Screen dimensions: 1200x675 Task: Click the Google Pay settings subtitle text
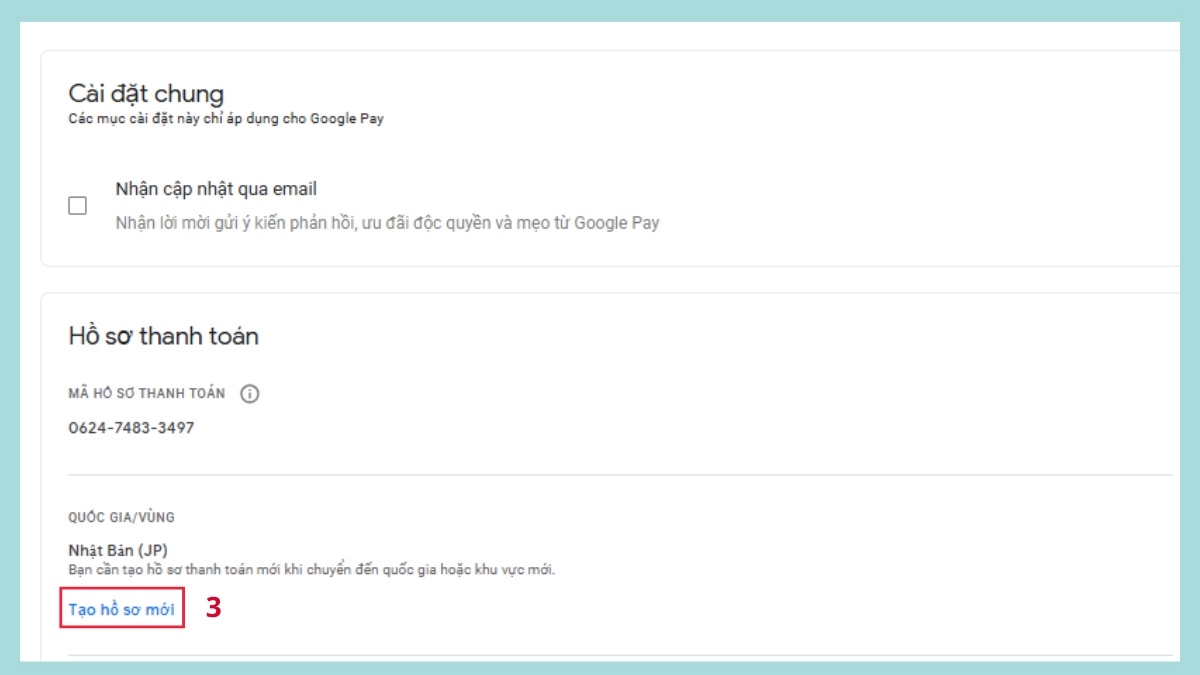point(226,119)
